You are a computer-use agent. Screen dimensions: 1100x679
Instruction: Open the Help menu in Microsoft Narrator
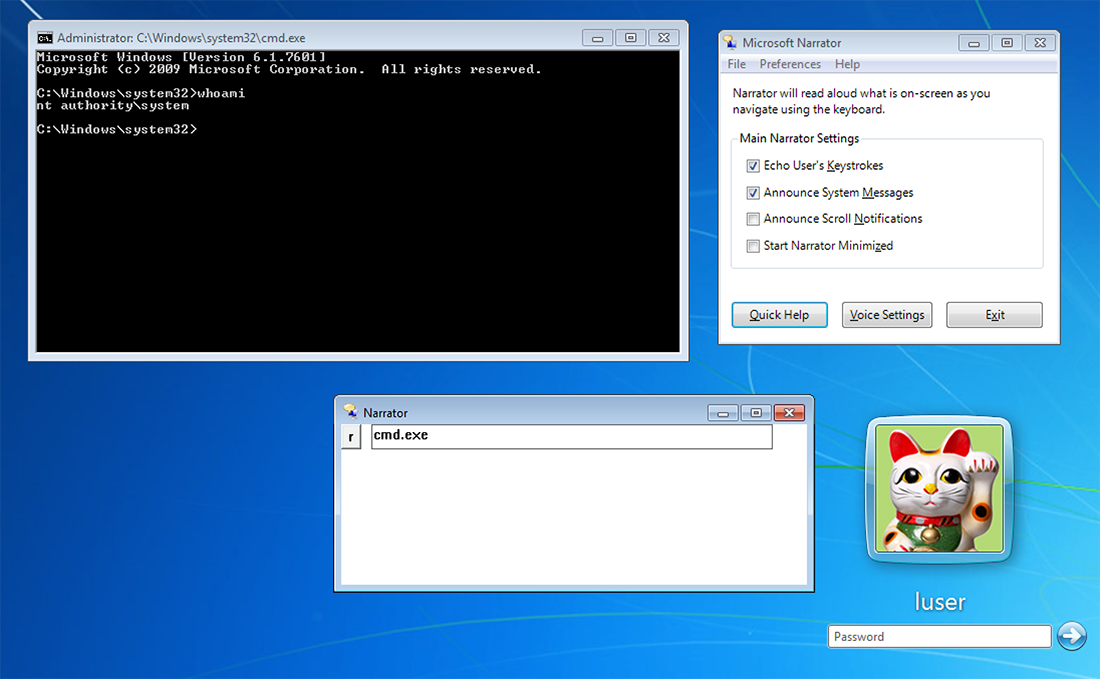click(x=847, y=64)
